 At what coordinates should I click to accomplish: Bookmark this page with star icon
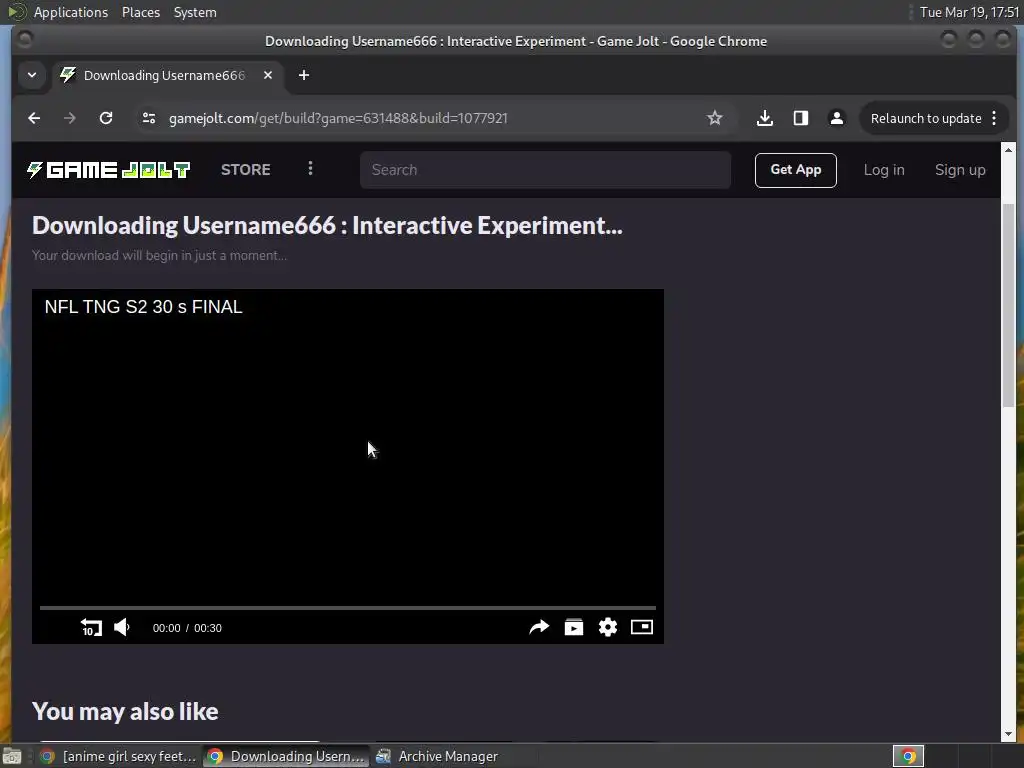[714, 118]
